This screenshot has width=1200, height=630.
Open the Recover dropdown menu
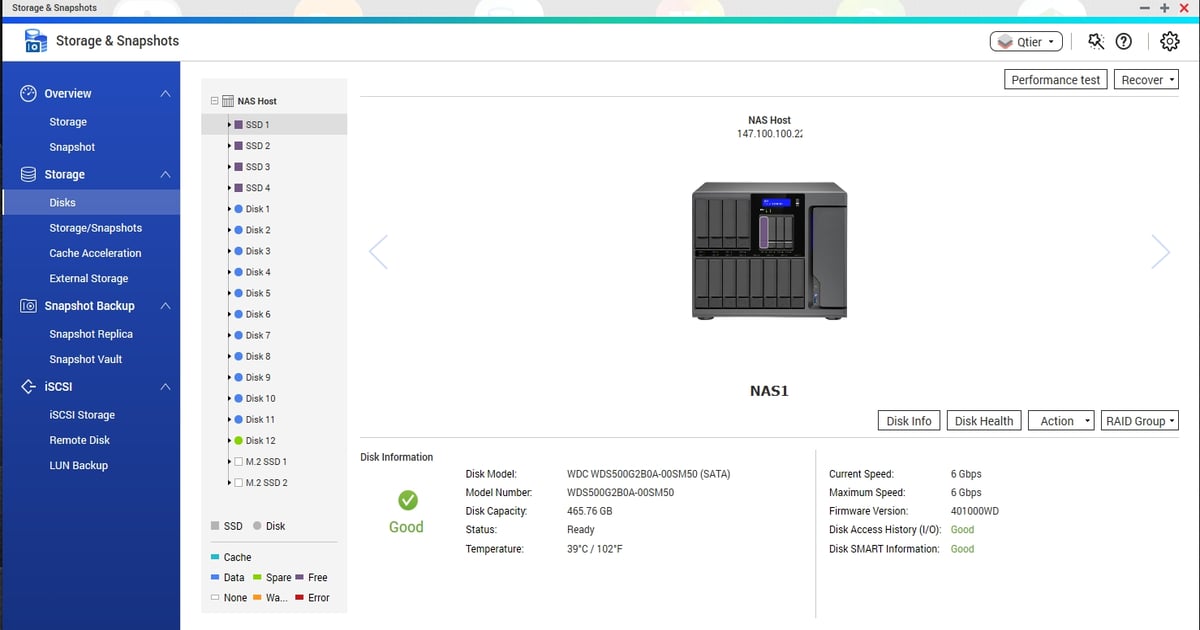pos(1146,78)
